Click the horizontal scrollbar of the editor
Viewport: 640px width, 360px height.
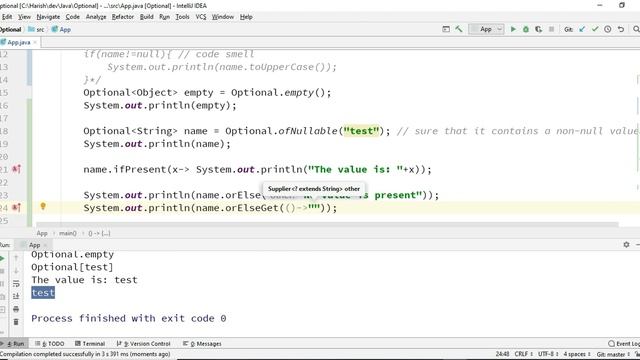tap(327, 224)
